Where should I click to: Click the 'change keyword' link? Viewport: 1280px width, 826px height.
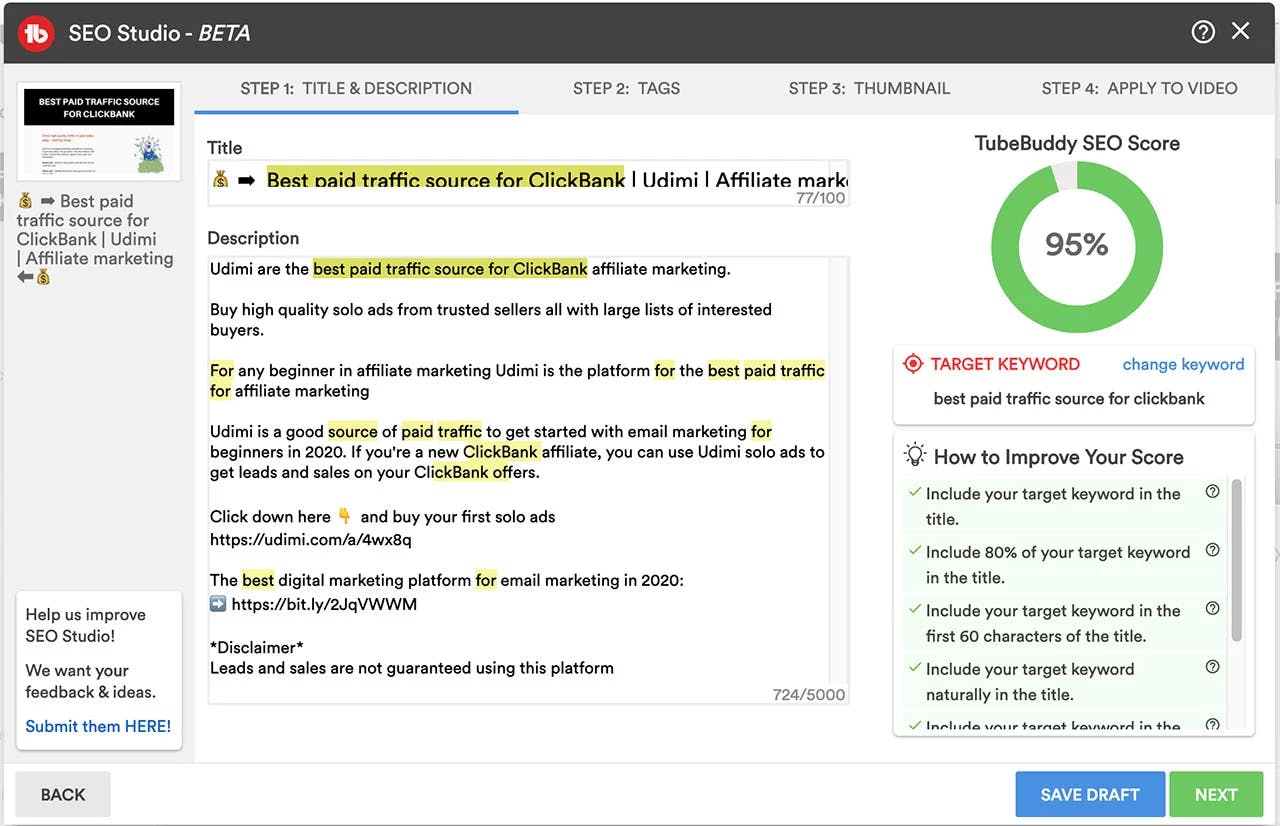pos(1183,364)
